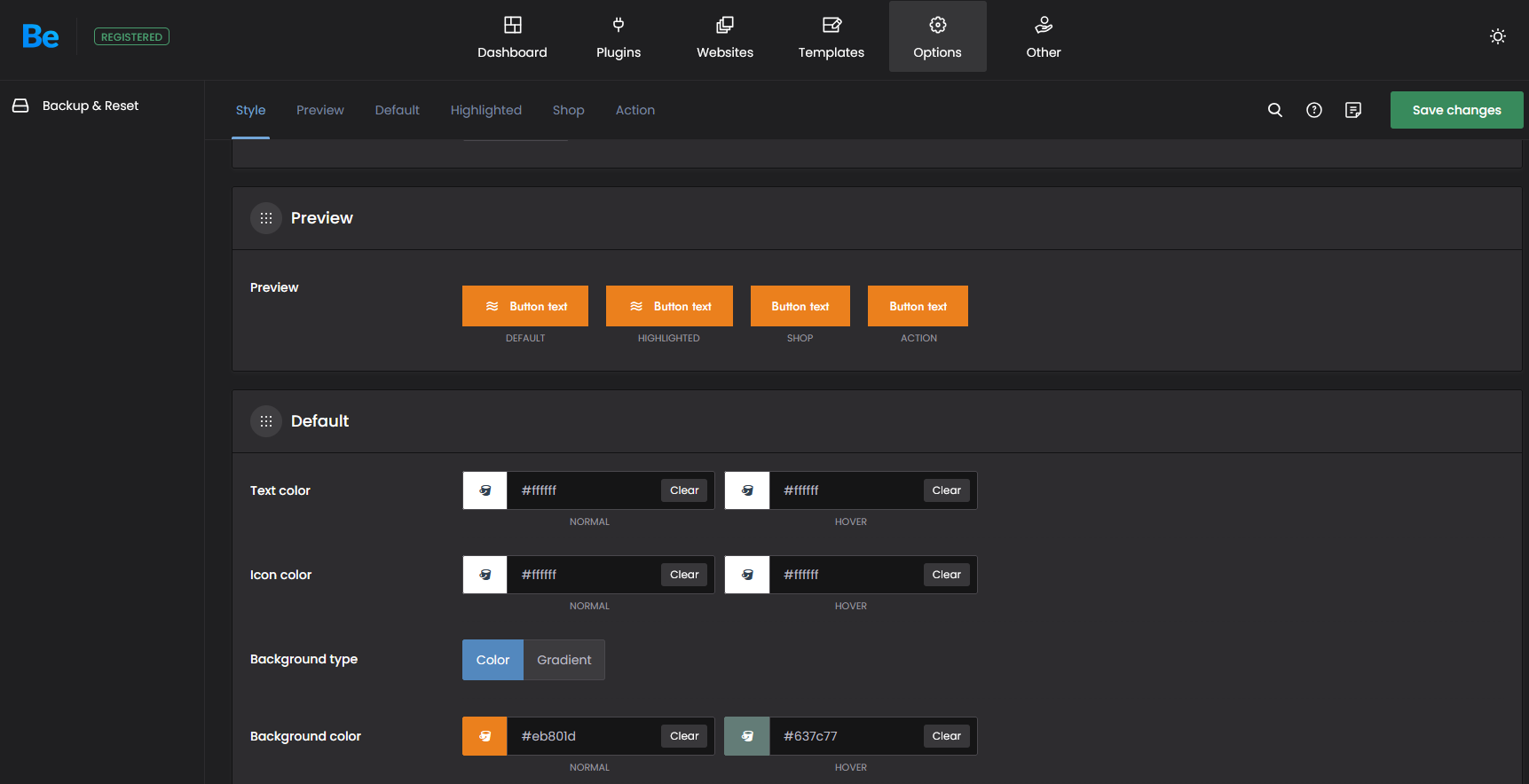Open the Dashboard grid icon
Image resolution: width=1529 pixels, height=784 pixels.
512,25
